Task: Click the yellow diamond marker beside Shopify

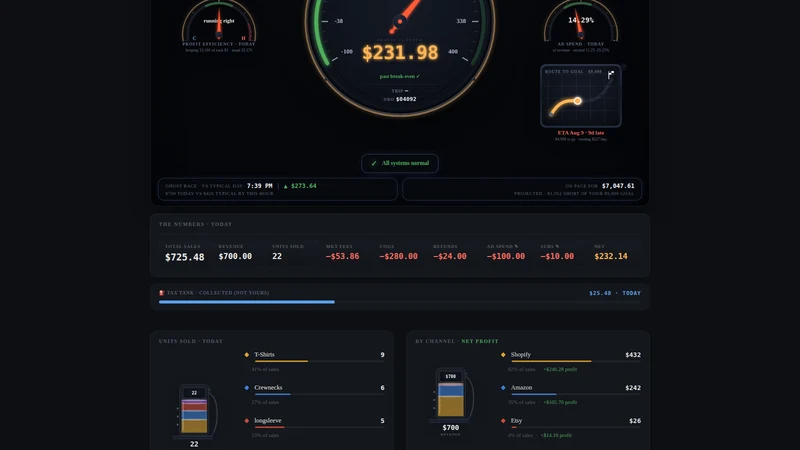Action: 503,355
